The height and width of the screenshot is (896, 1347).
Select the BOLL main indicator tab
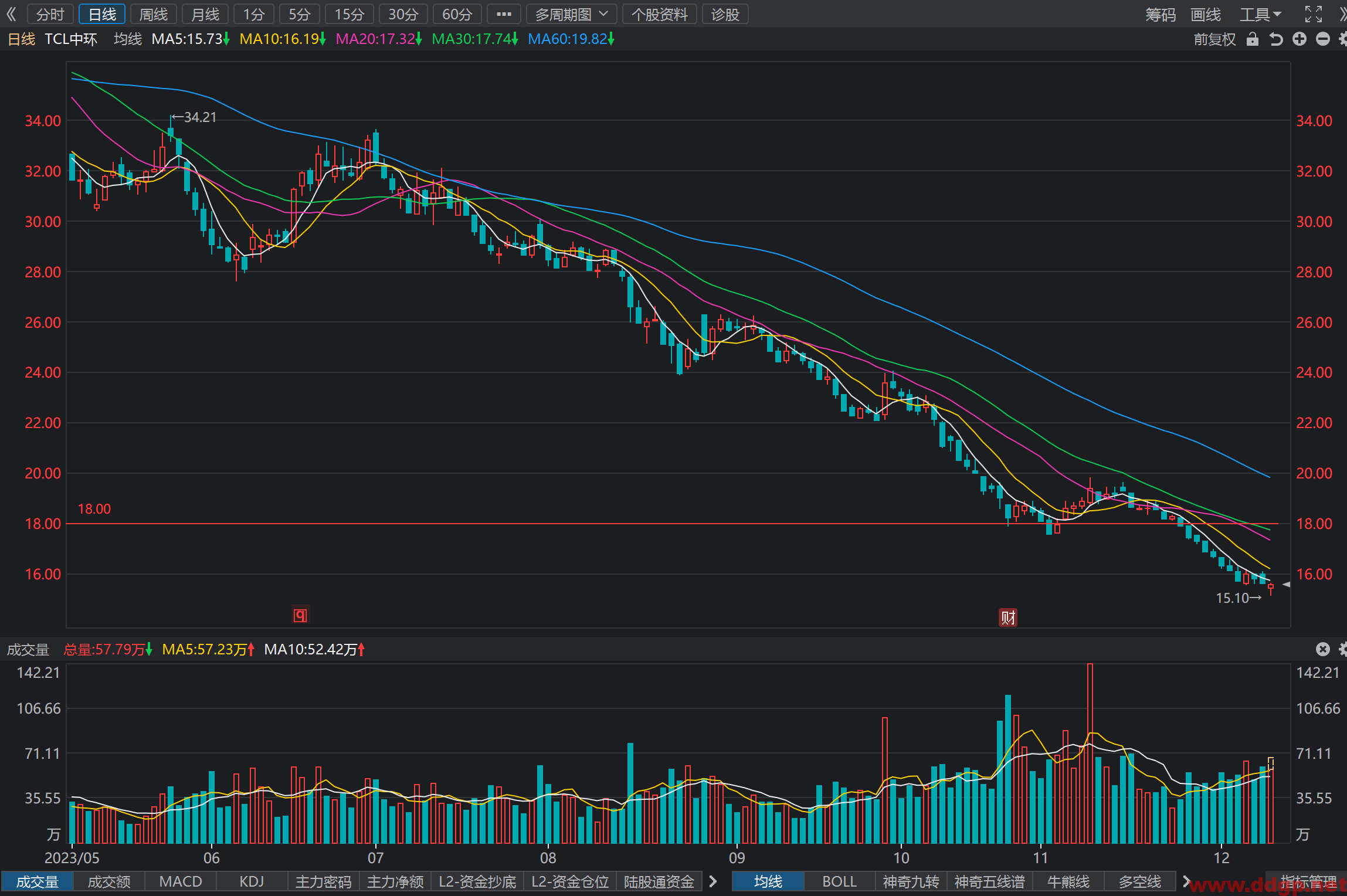pyautogui.click(x=839, y=881)
